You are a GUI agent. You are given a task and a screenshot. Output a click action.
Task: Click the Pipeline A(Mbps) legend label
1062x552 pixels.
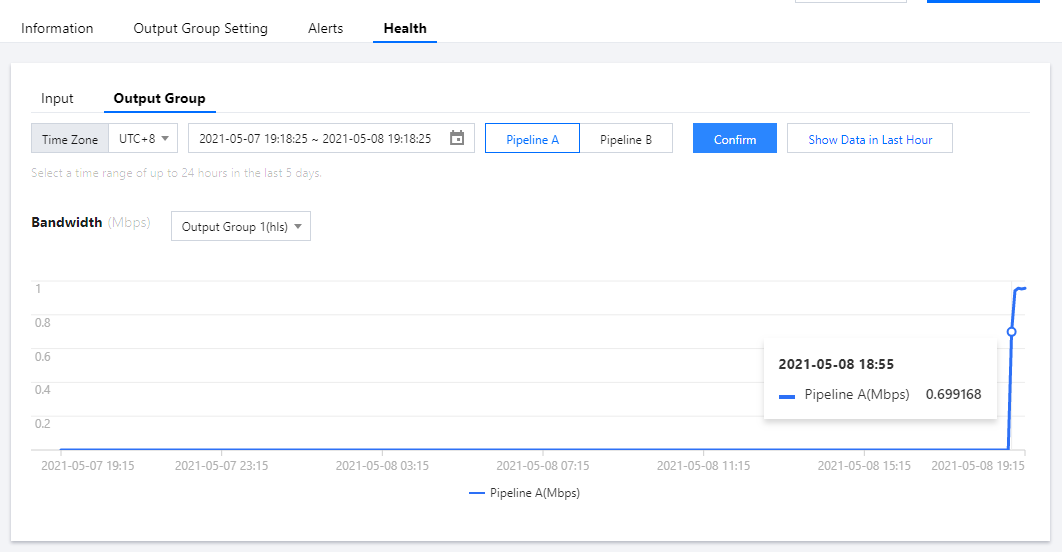[x=535, y=494]
